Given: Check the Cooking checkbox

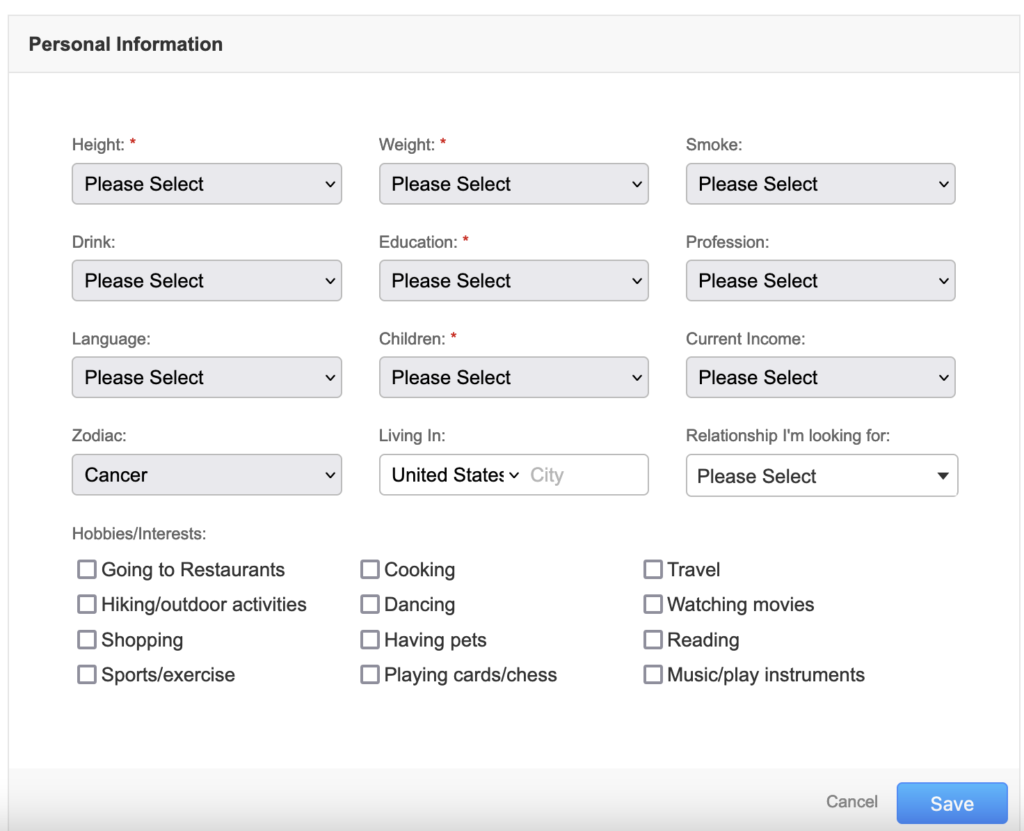Looking at the screenshot, I should [370, 569].
